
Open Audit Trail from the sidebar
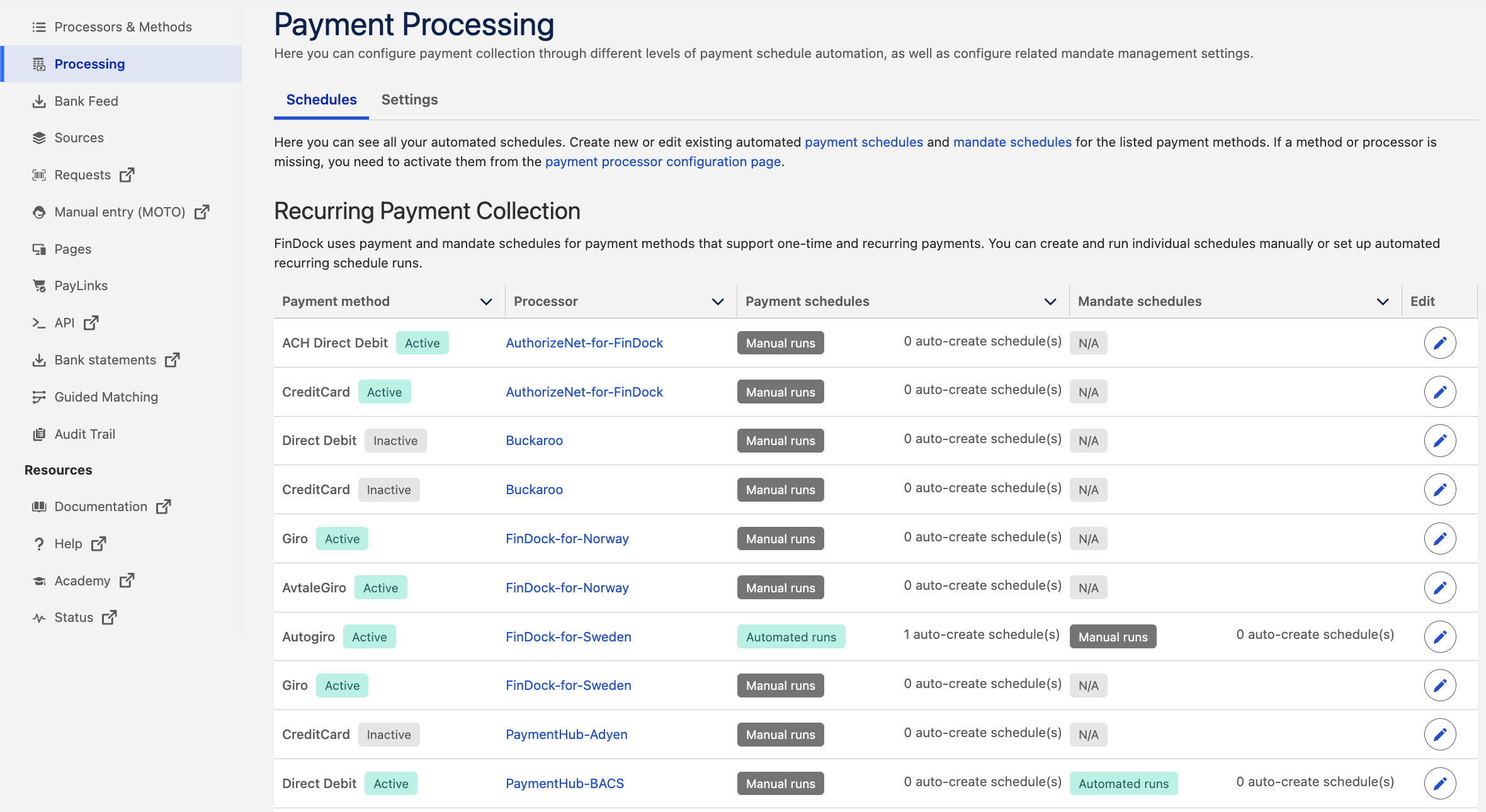point(84,434)
